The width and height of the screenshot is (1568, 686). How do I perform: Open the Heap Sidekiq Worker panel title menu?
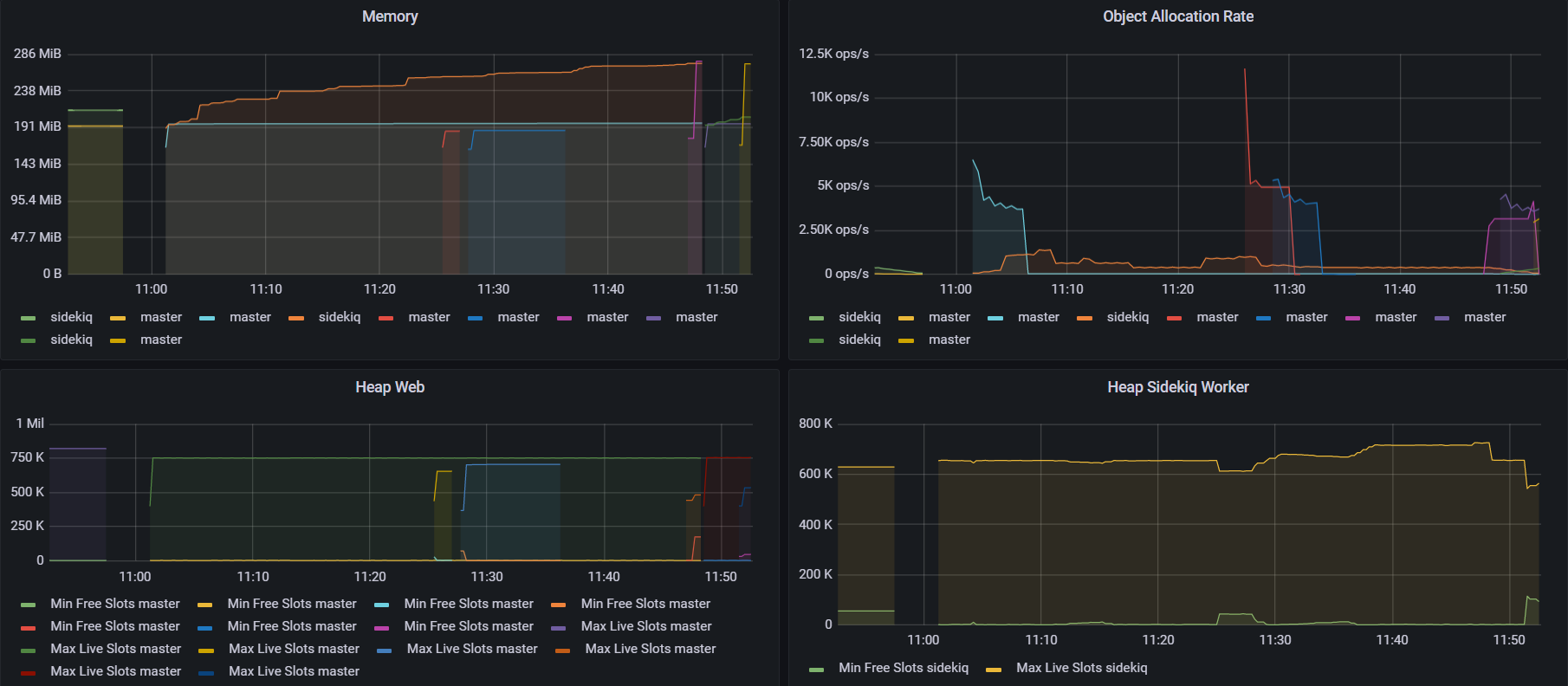click(1177, 387)
